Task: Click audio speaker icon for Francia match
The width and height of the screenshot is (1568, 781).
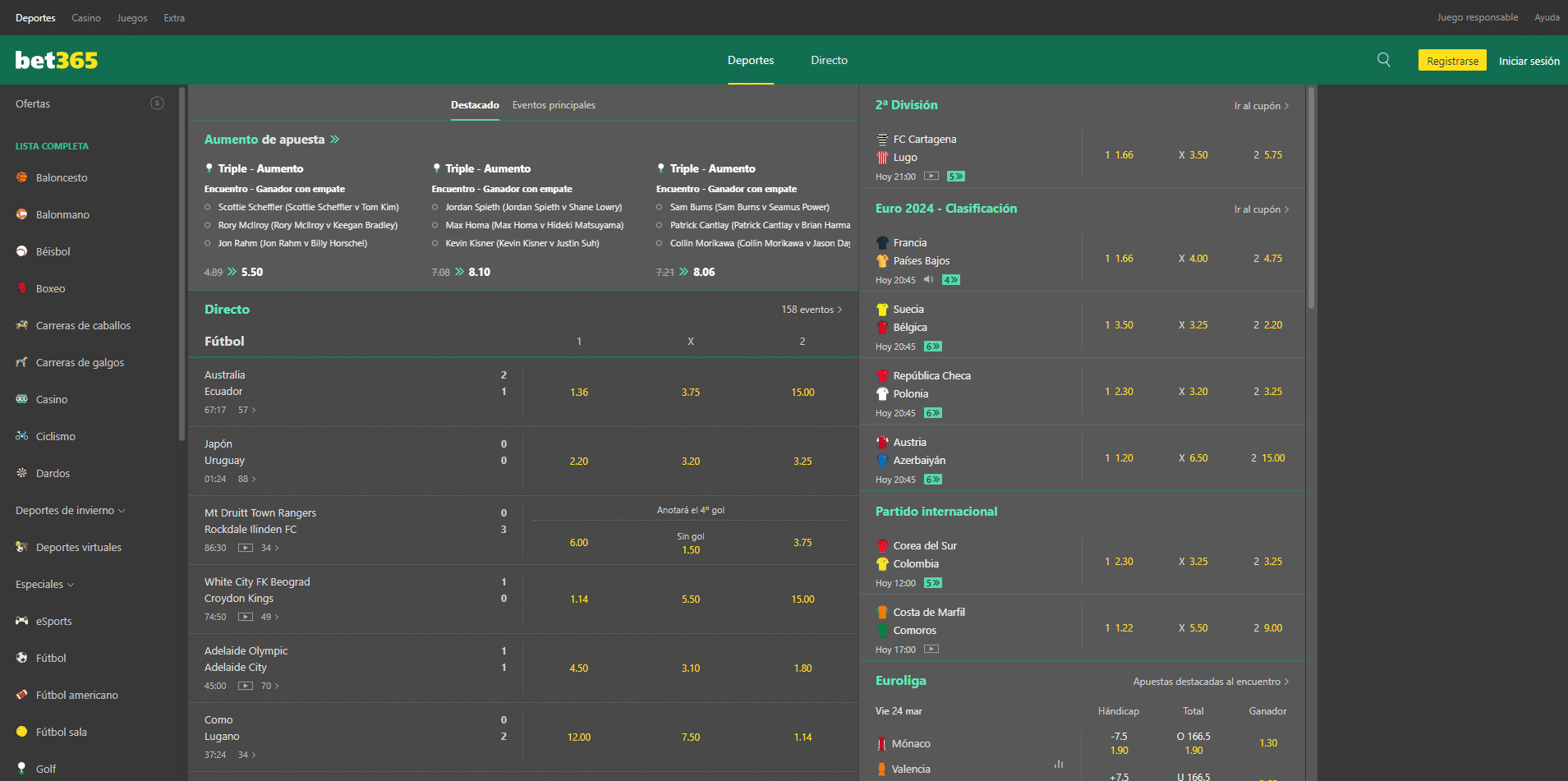Action: point(928,279)
